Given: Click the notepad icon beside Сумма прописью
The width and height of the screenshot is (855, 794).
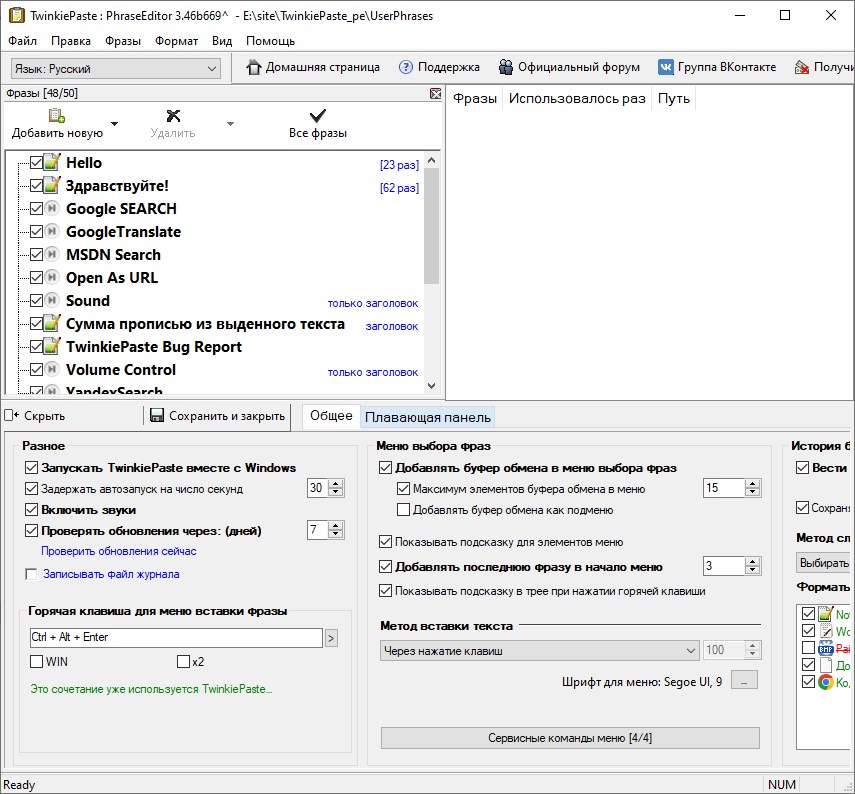Looking at the screenshot, I should point(52,323).
